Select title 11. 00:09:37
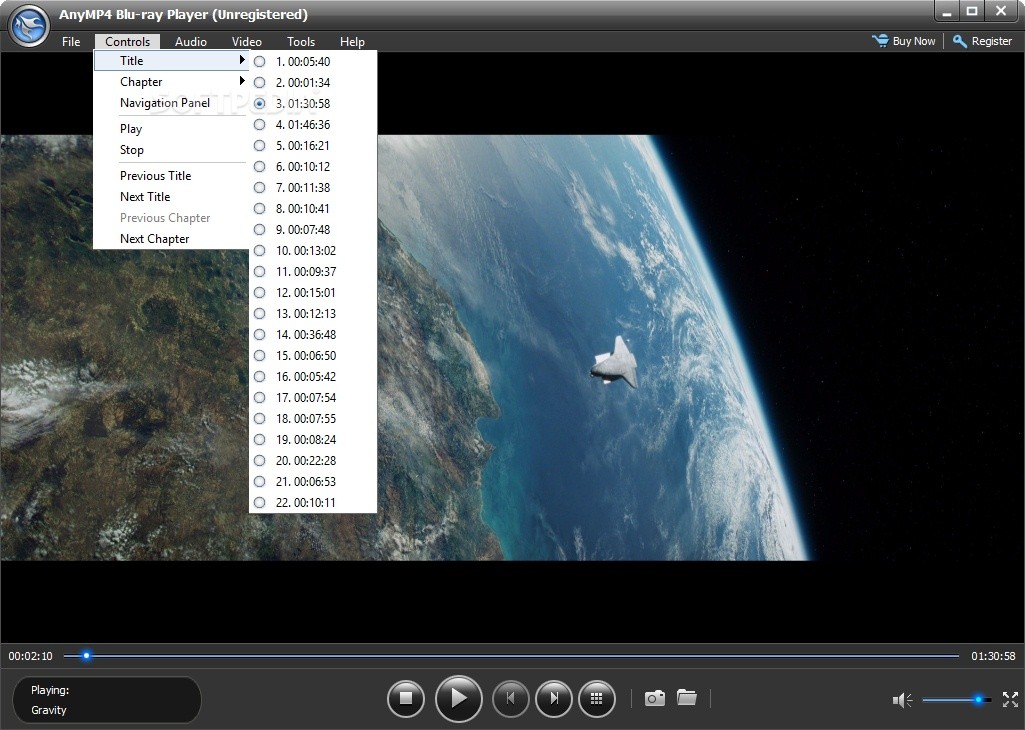1025x730 pixels. point(312,271)
